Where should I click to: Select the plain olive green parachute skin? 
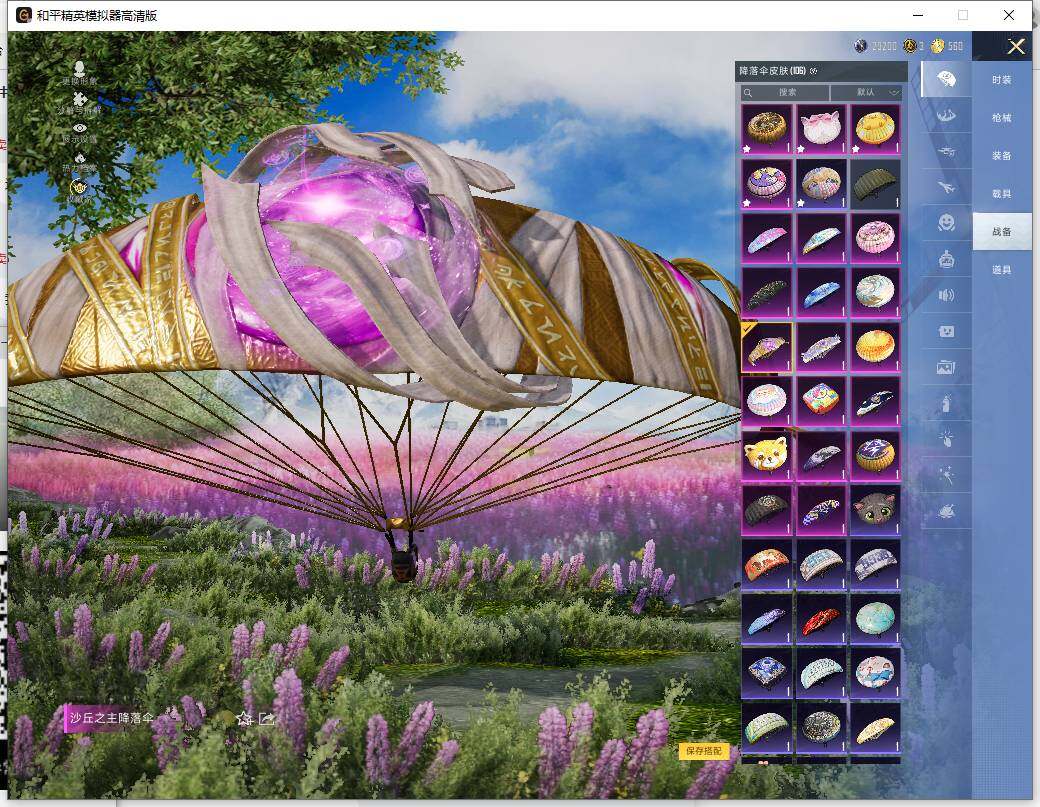[875, 182]
